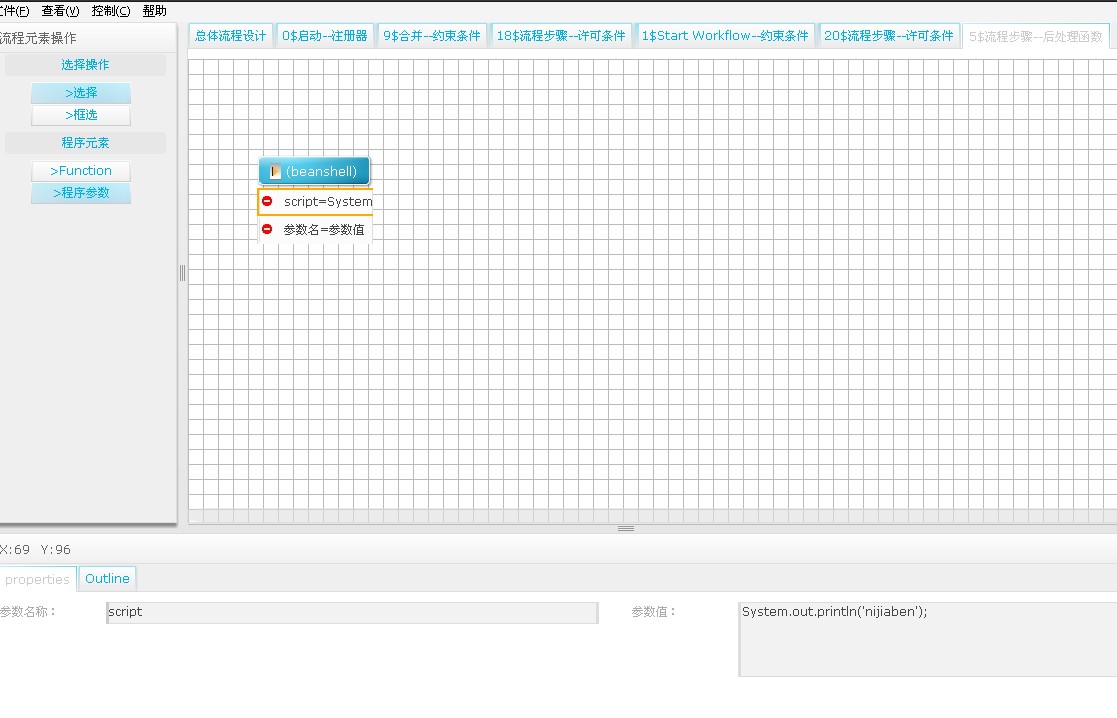Click the >框选 tool button
Screen dimensions: 1117x718
(x=81, y=115)
